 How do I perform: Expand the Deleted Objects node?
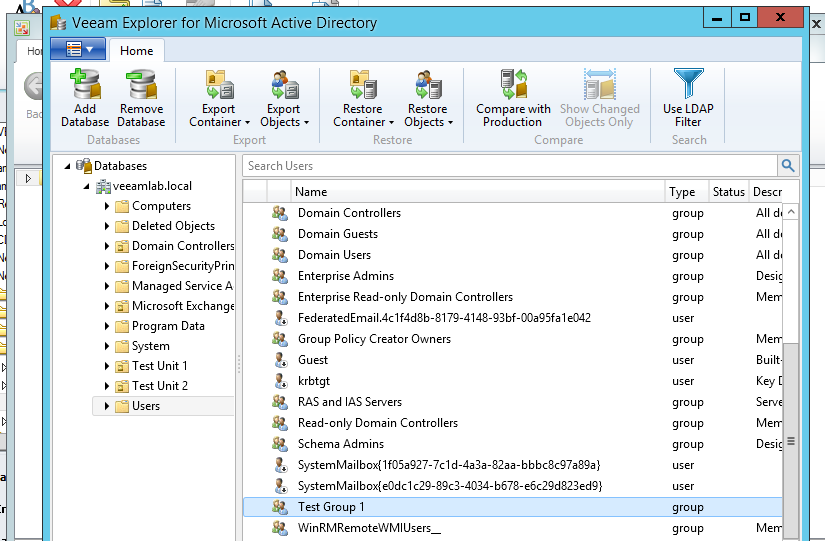click(107, 226)
